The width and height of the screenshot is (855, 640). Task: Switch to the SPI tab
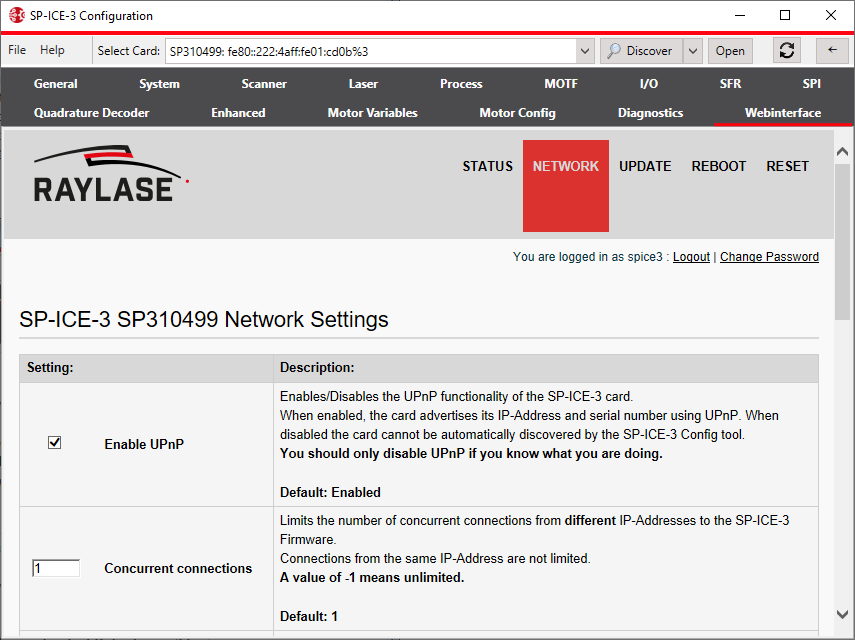(811, 84)
